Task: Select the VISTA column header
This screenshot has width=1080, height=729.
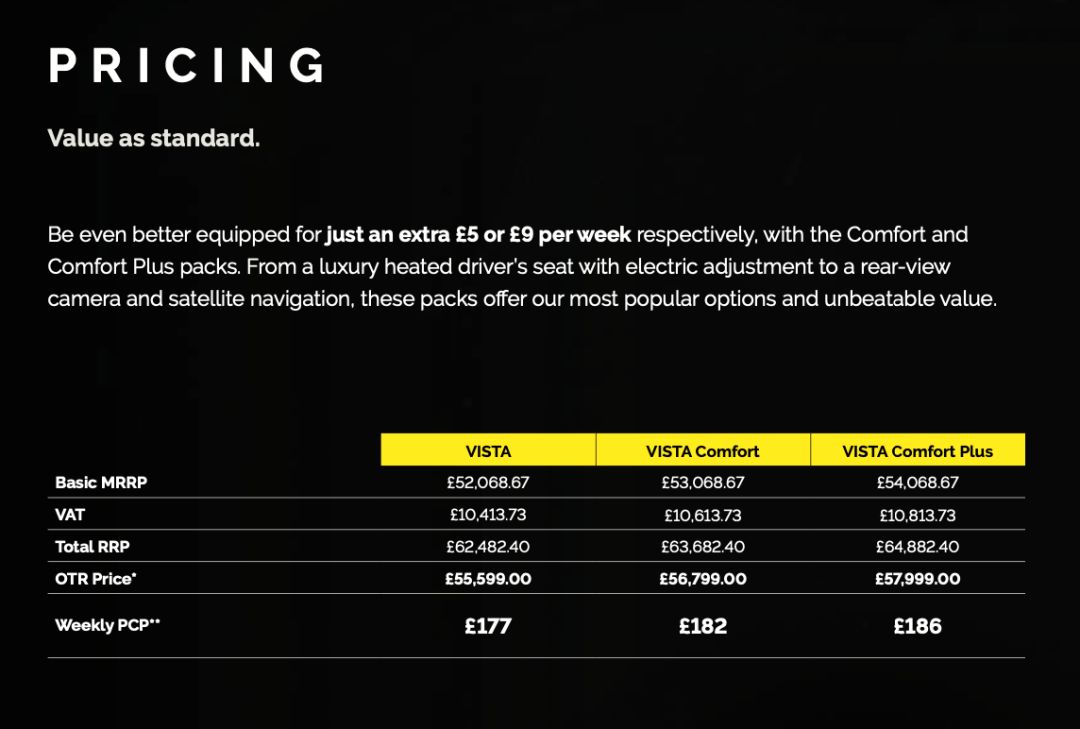Action: (488, 451)
